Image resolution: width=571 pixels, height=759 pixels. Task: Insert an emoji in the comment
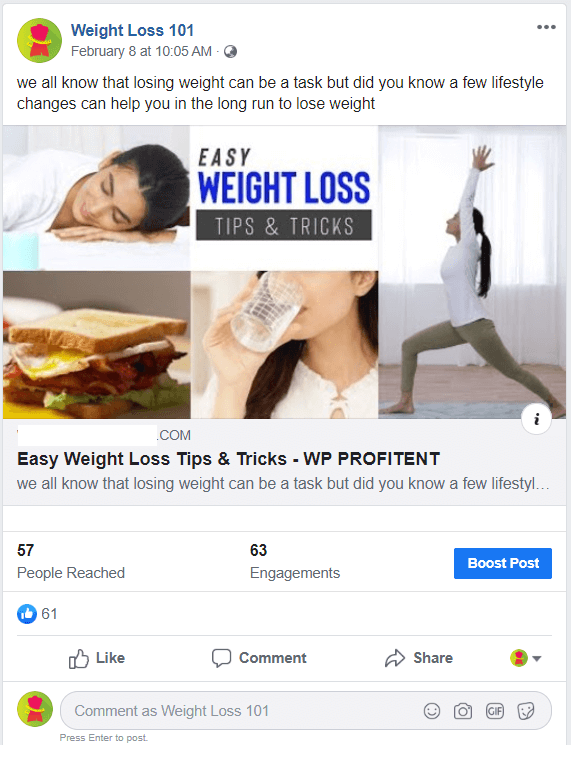(432, 711)
